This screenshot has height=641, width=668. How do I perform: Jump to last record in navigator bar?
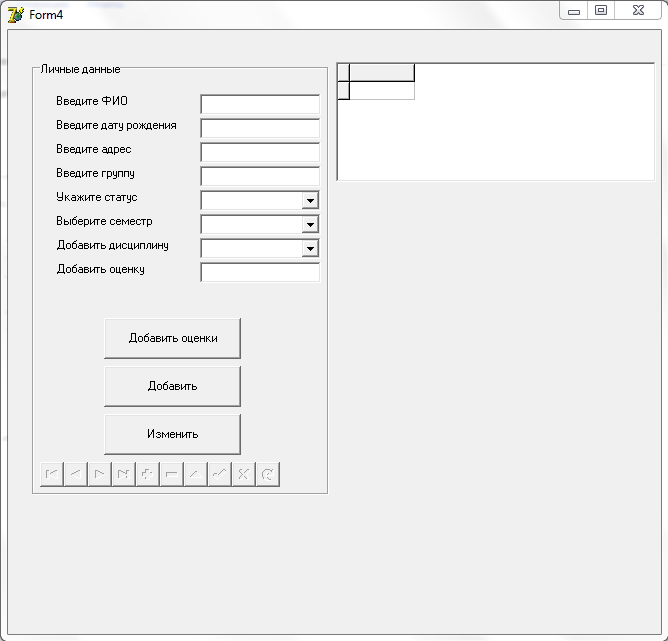tap(124, 474)
